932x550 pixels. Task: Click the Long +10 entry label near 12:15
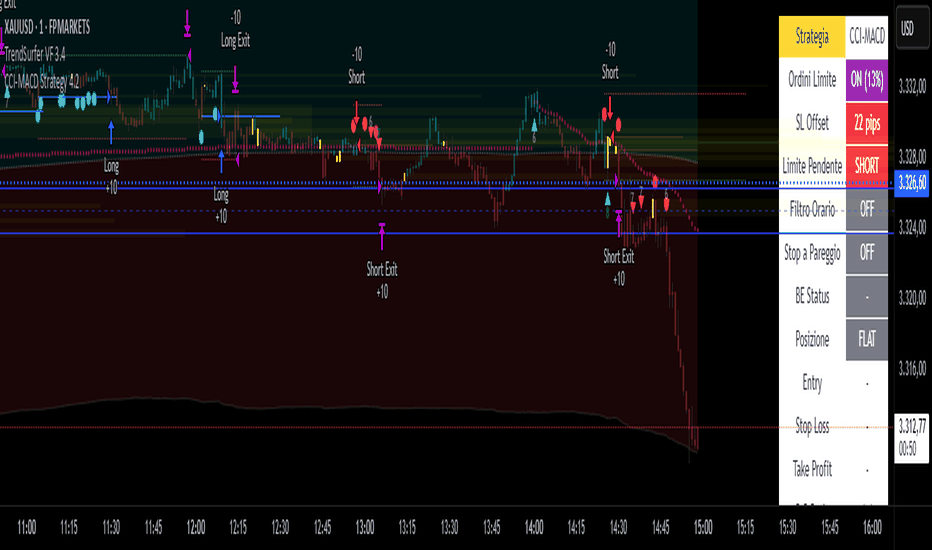pos(221,205)
